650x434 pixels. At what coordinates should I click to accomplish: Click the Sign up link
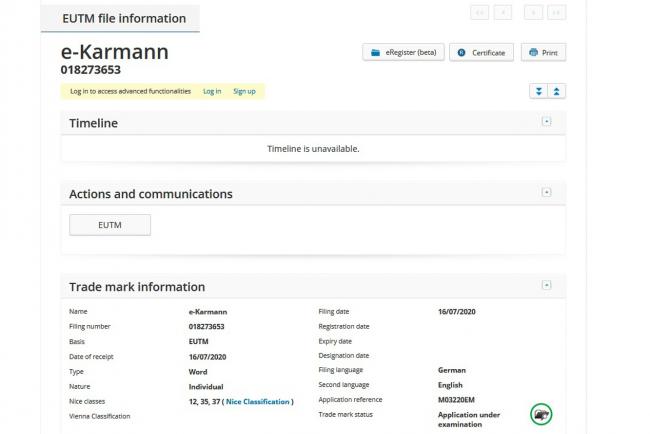point(244,91)
